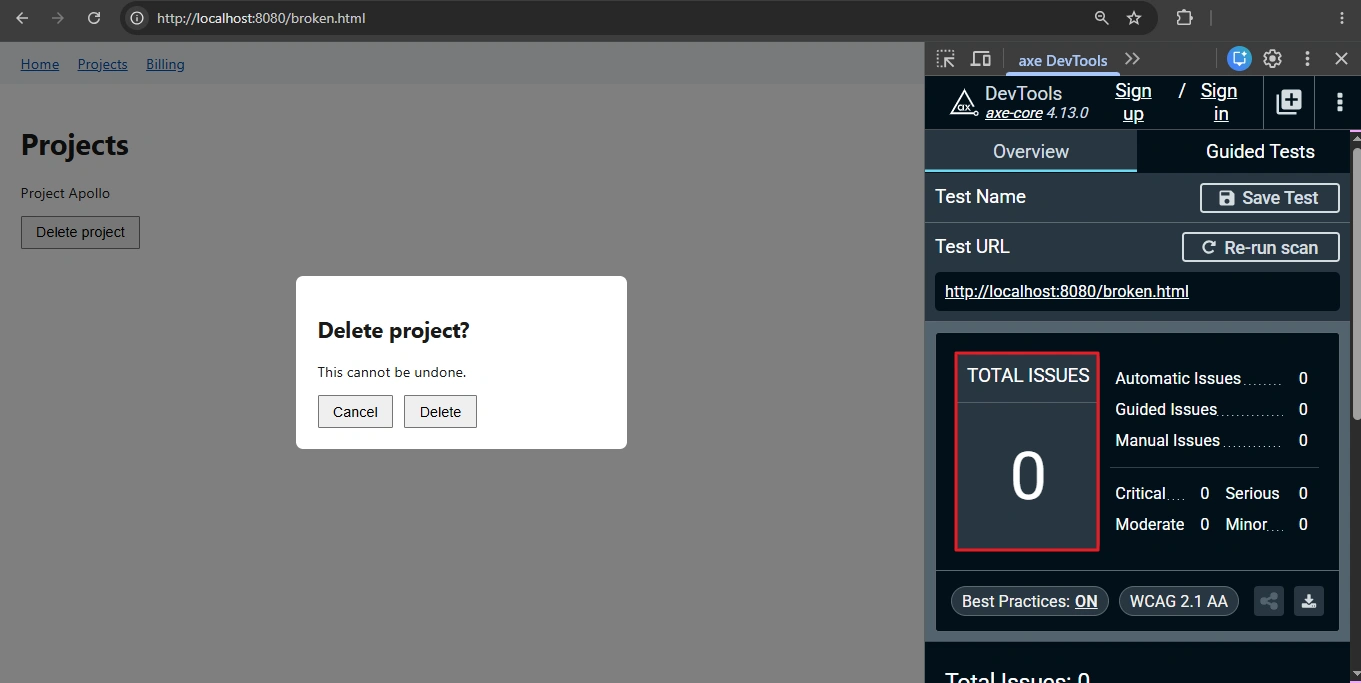This screenshot has width=1361, height=683.
Task: Click the browser forward arrow
Action: click(x=58, y=18)
